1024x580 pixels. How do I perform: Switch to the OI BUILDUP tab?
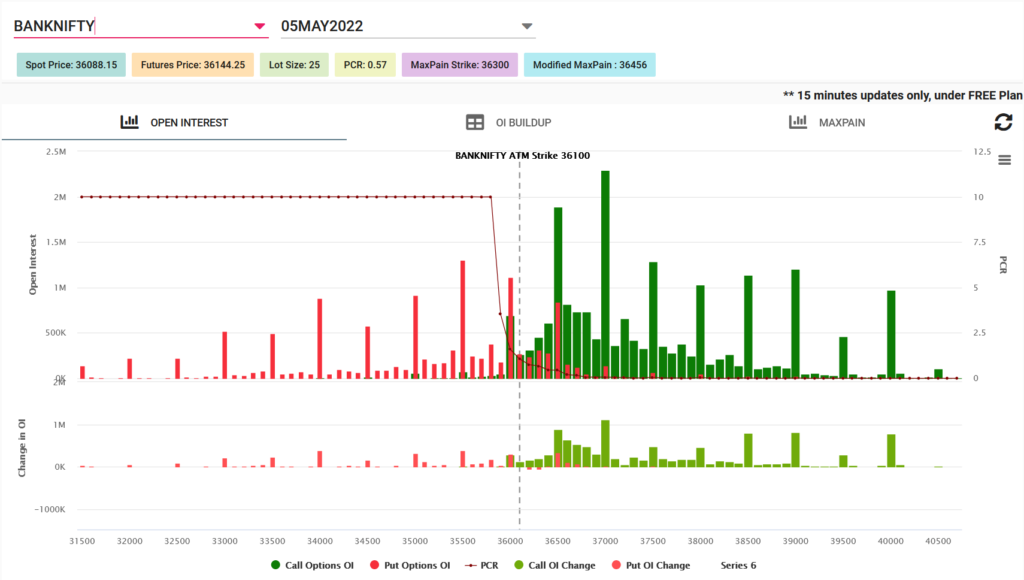coord(509,123)
